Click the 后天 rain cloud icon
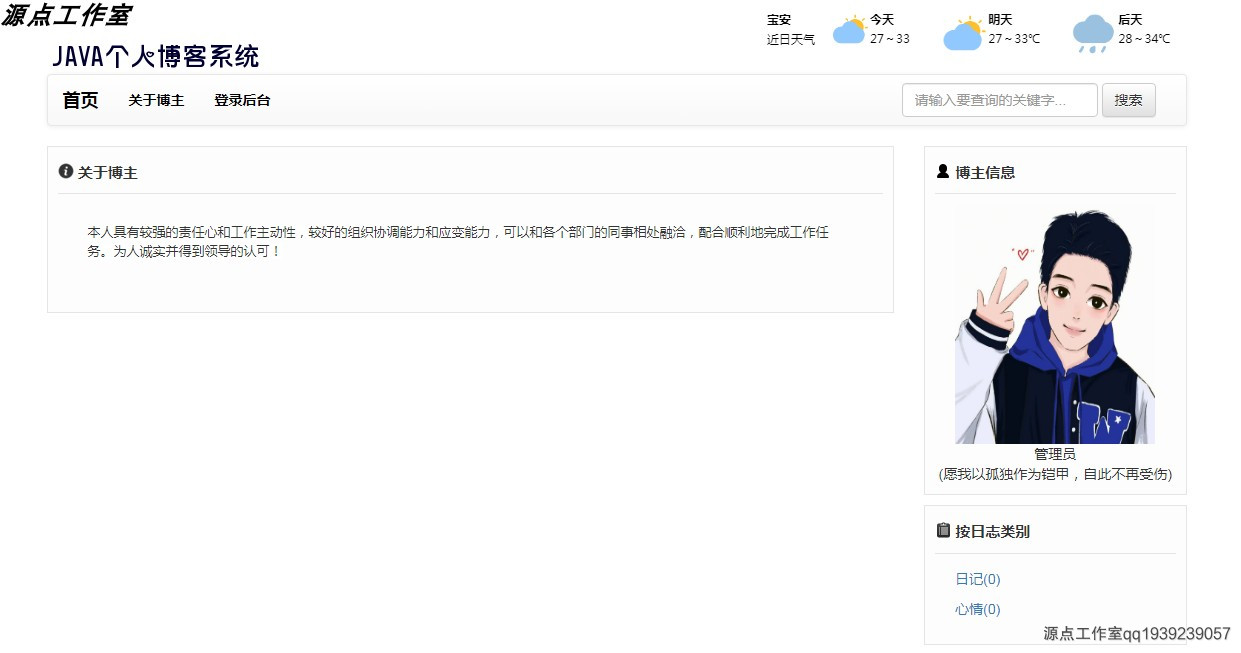 1092,33
